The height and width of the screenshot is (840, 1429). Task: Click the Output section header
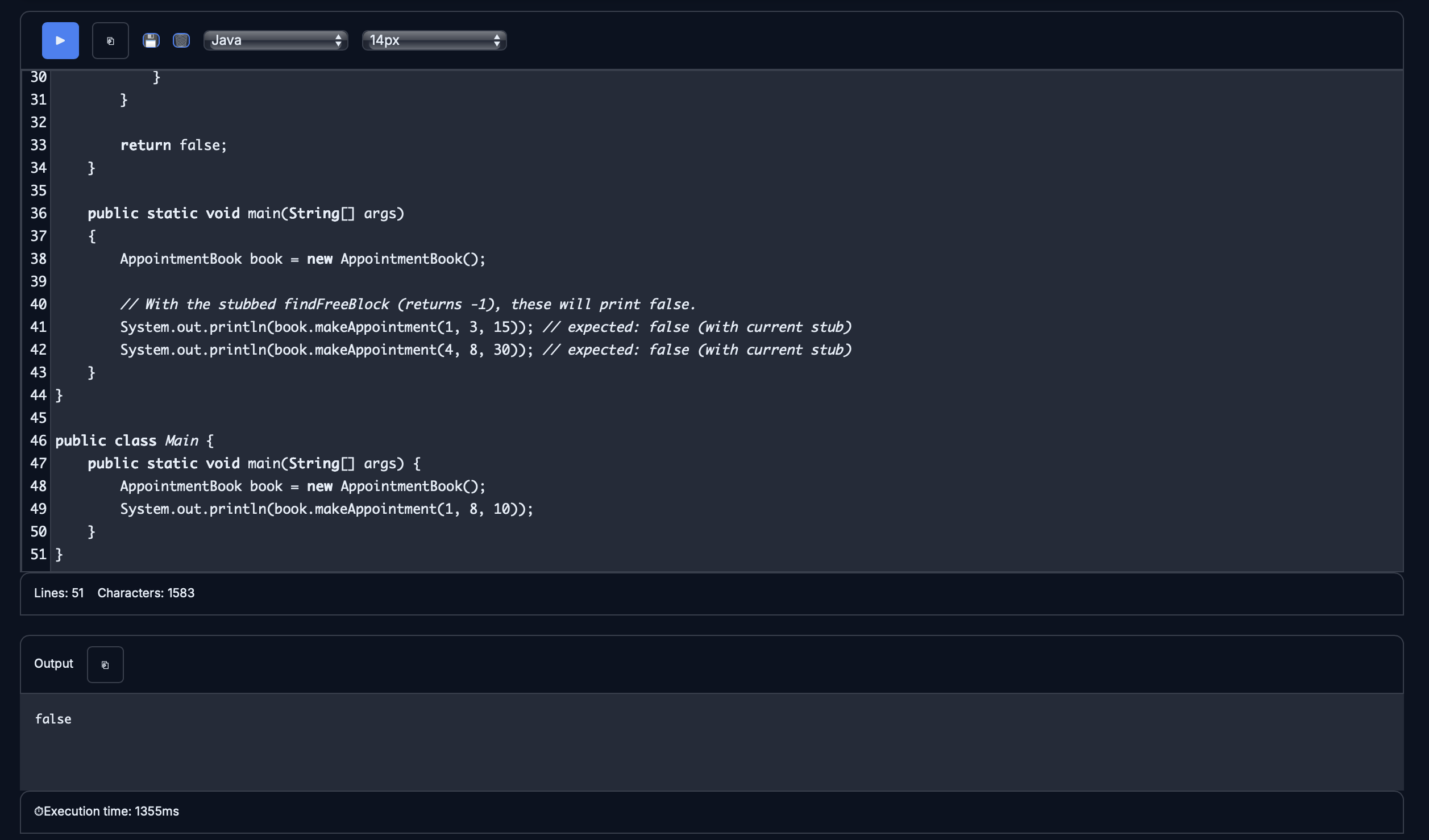tap(53, 663)
